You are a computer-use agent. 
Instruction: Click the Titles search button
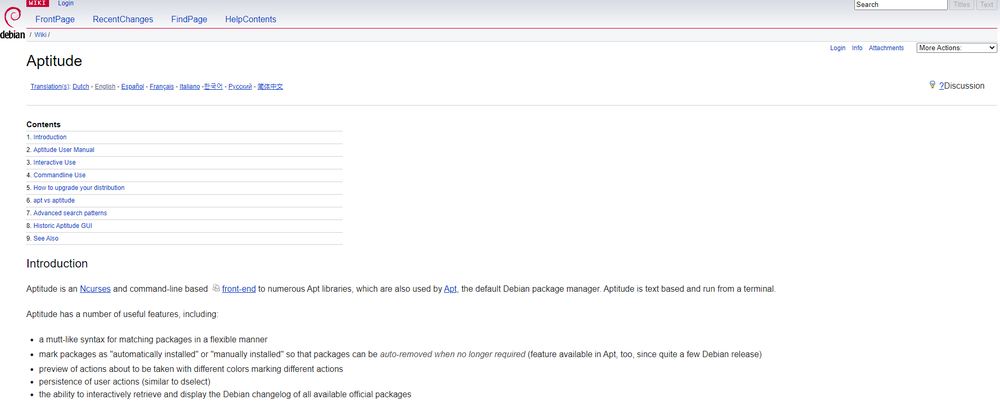[x=961, y=4]
